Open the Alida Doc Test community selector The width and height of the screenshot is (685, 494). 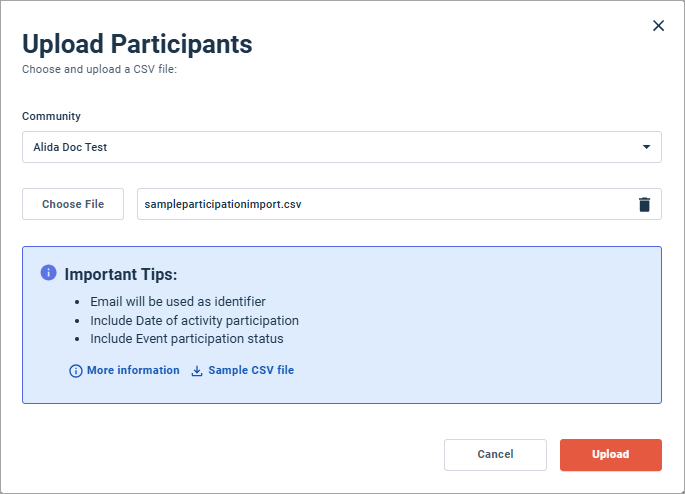[x=342, y=147]
